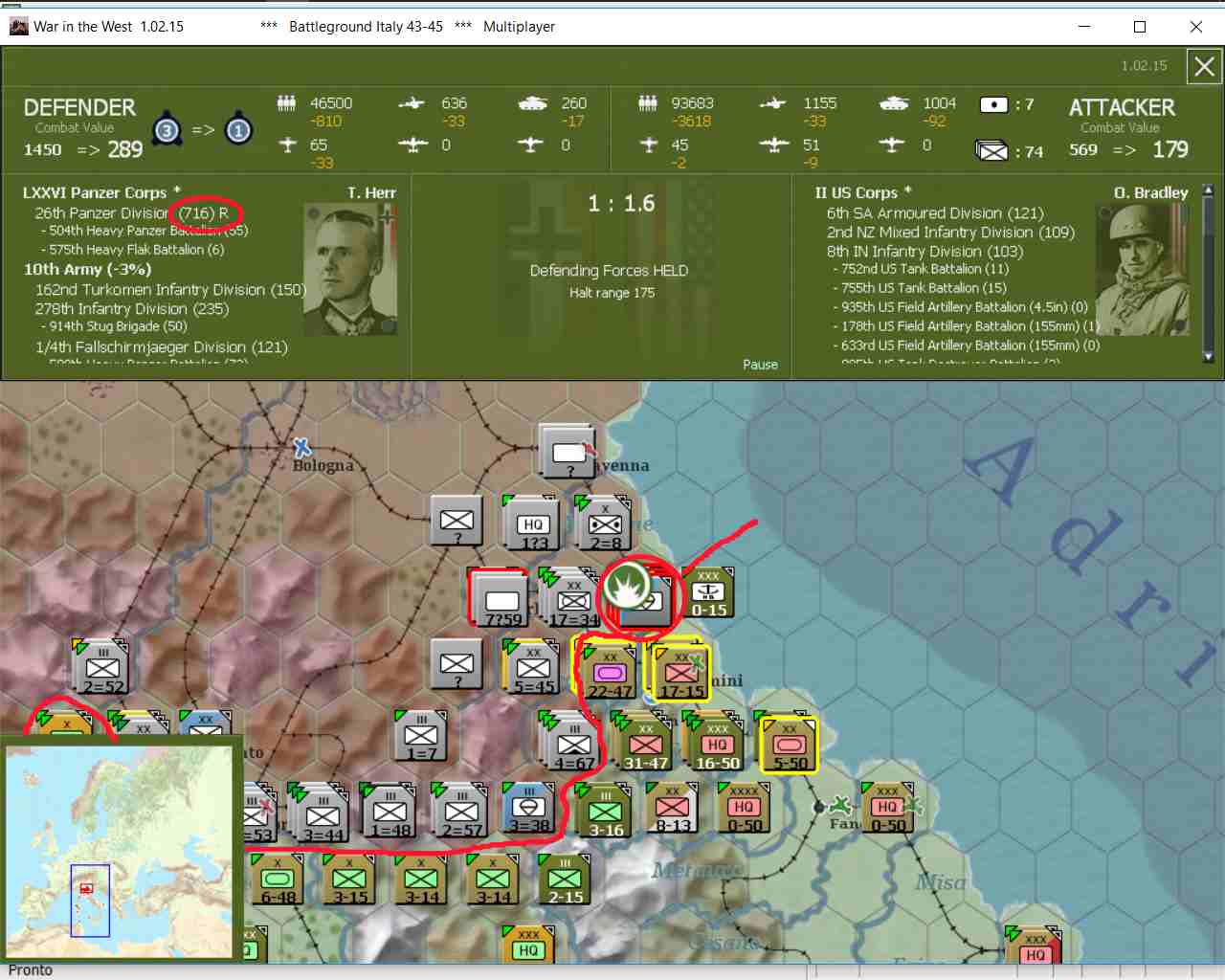Click the Bologna airbase marker

301,447
